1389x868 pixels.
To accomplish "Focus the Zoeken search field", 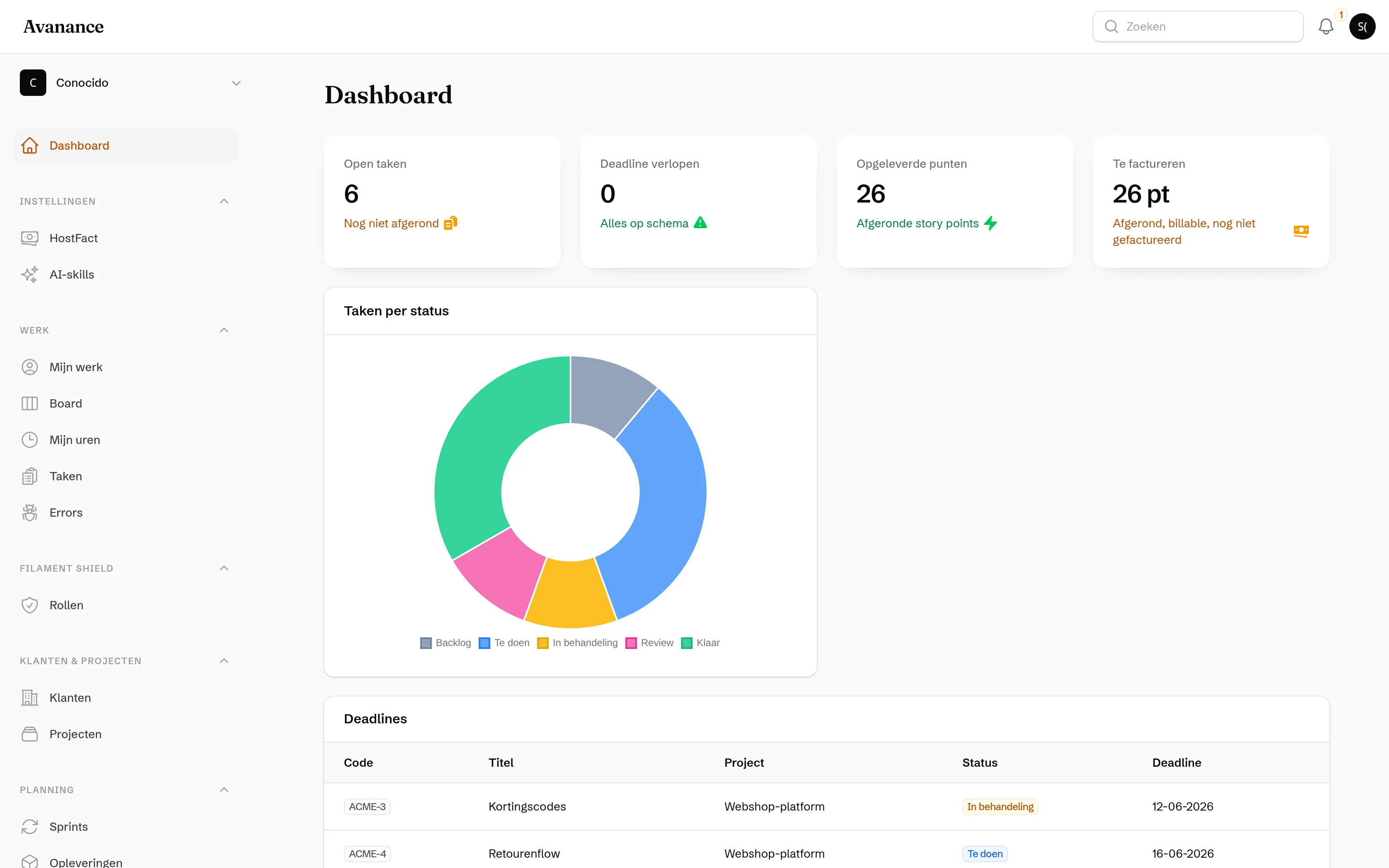I will pos(1198,26).
